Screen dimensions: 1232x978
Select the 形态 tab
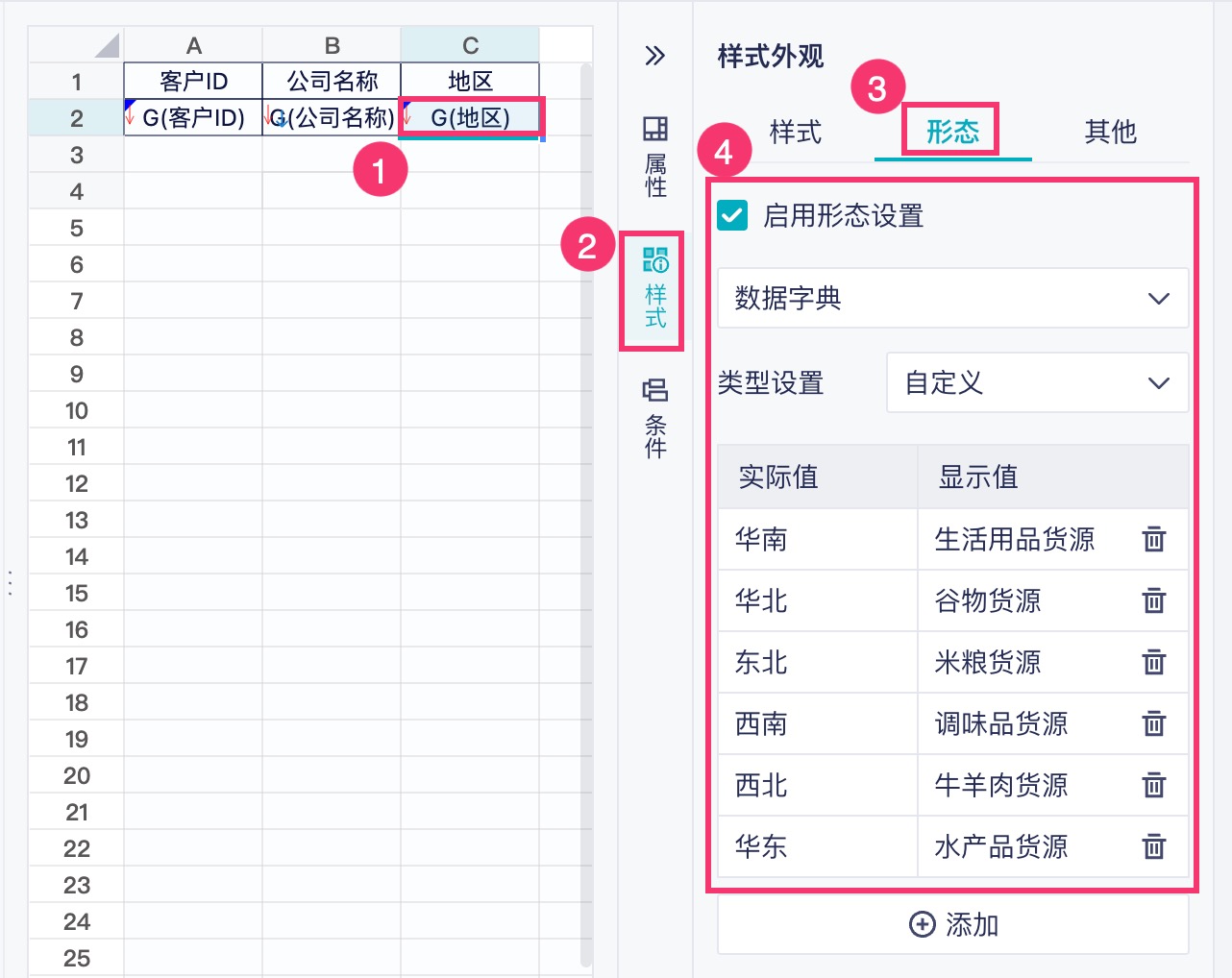[952, 132]
